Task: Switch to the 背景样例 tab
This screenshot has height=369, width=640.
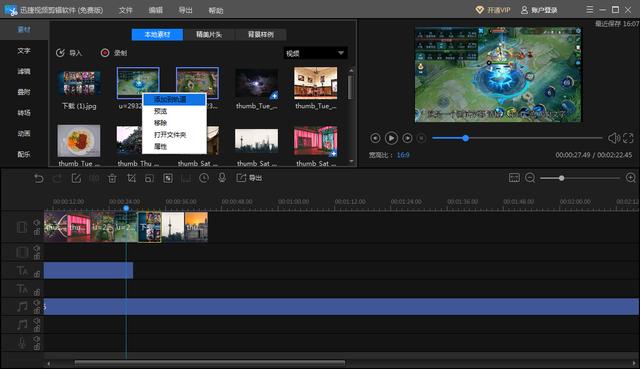Action: [x=260, y=35]
